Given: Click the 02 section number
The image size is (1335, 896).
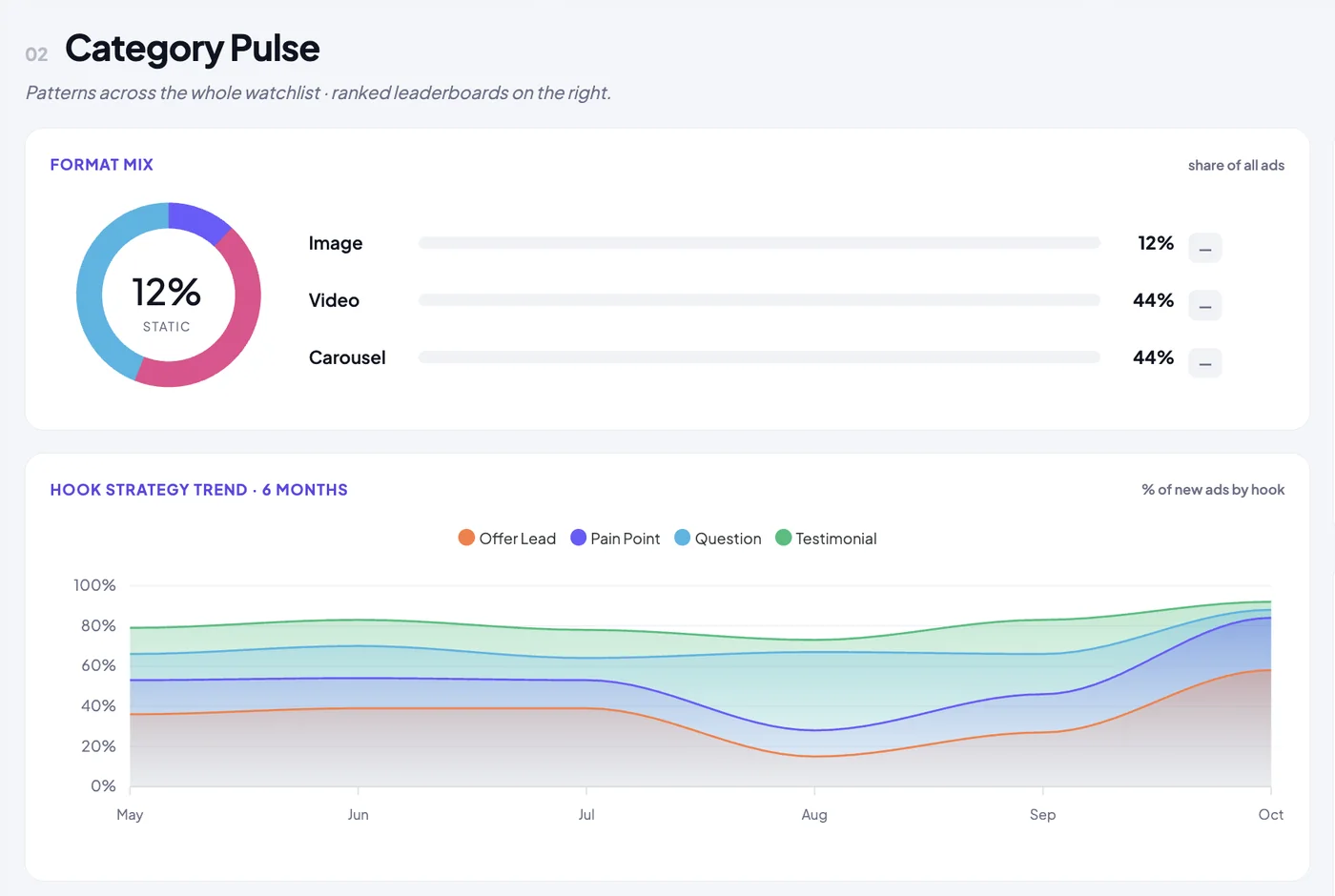Looking at the screenshot, I should 36,54.
